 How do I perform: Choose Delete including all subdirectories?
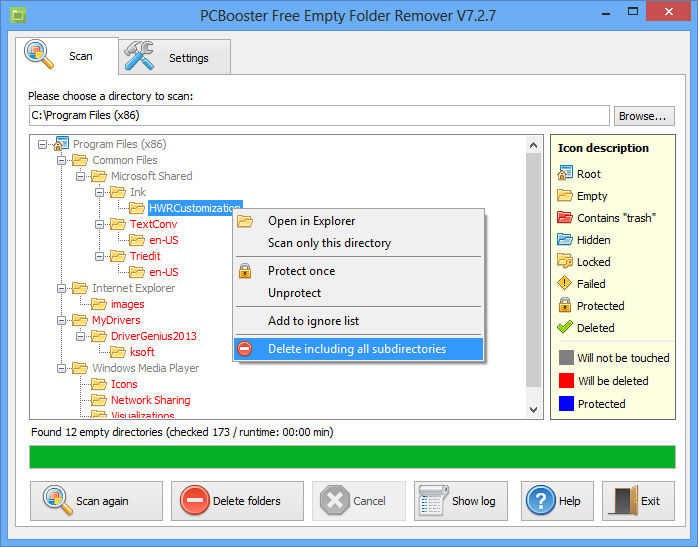pyautogui.click(x=358, y=349)
